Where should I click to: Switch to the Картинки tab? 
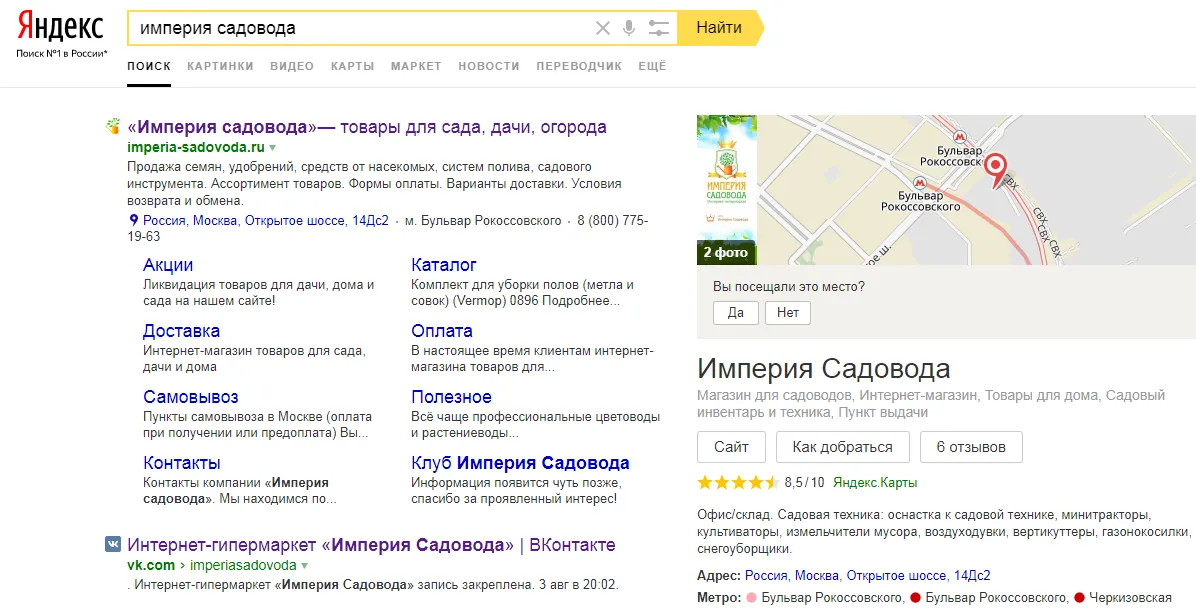[220, 66]
